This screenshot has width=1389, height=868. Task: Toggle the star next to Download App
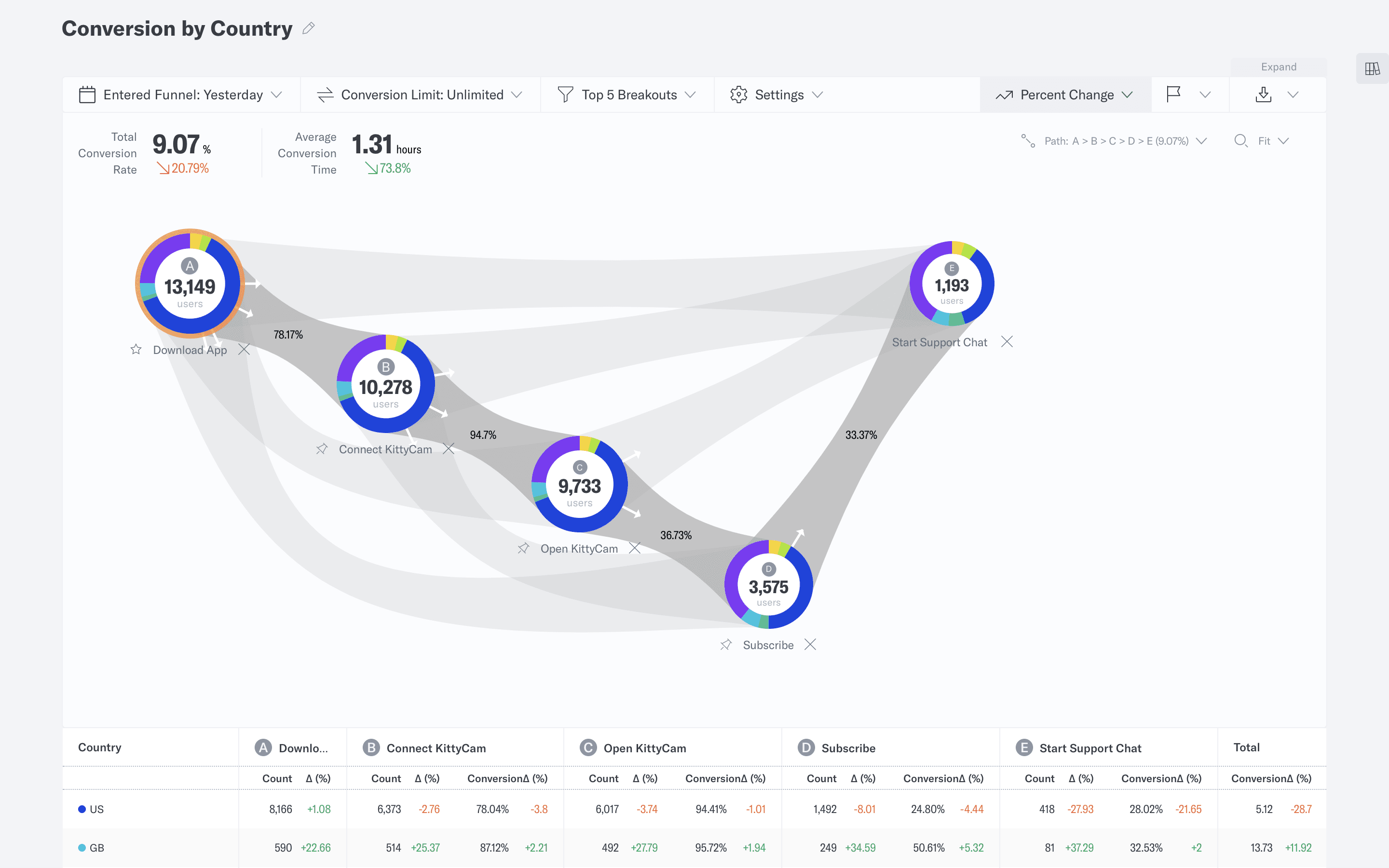pos(136,349)
